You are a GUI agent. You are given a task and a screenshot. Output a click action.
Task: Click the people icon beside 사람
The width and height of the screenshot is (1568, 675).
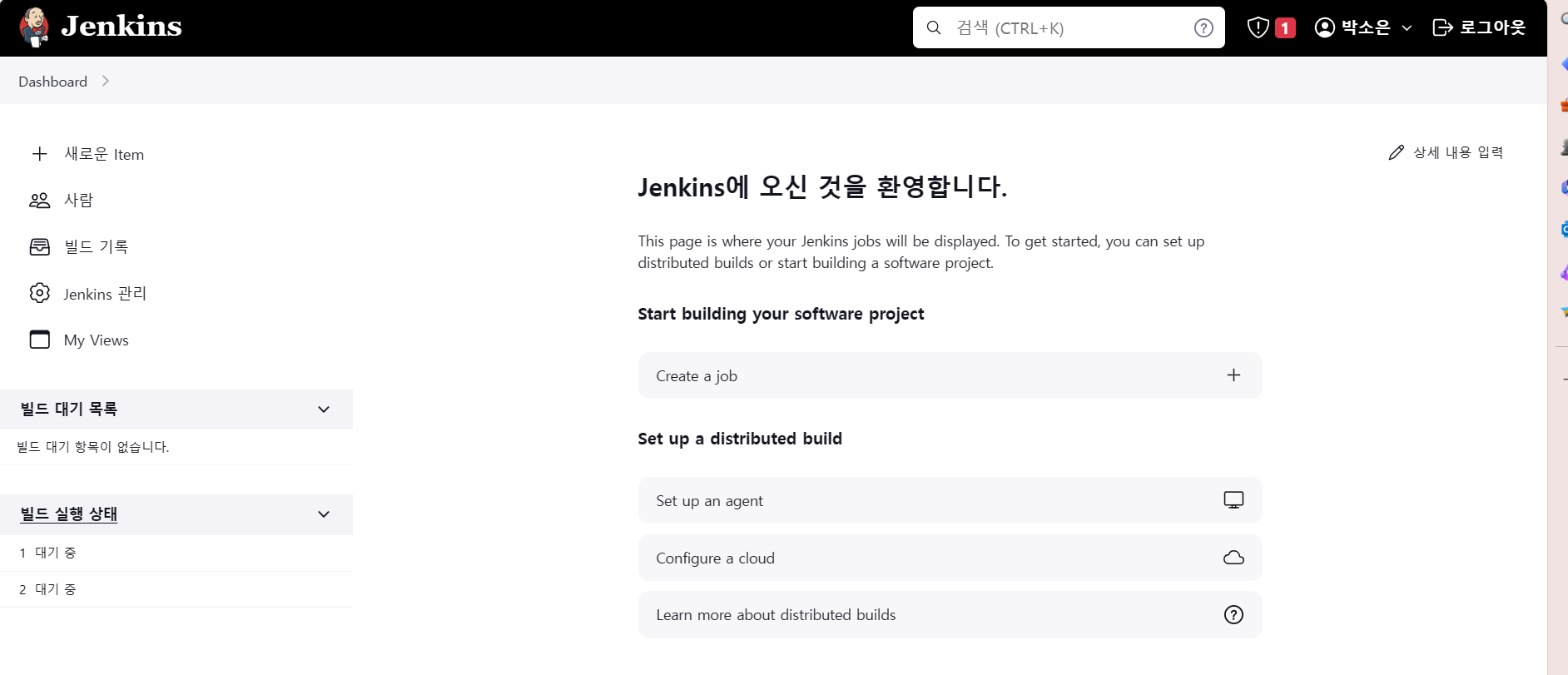(39, 201)
